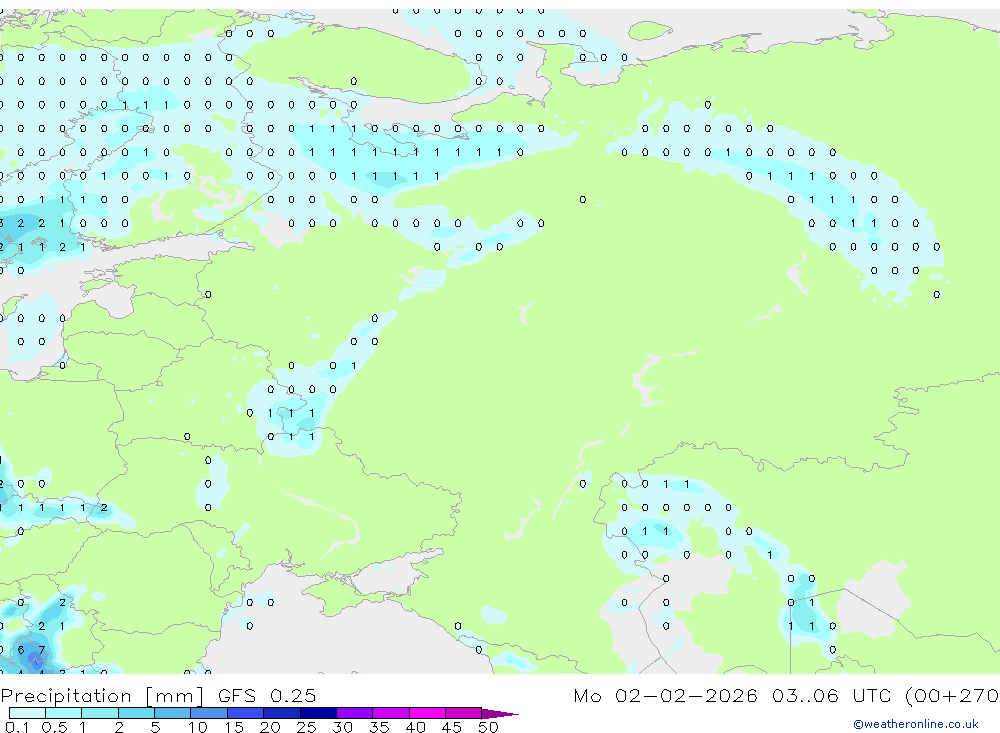1000x733 pixels.
Task: Click the 1–2 mm legend color box
Action: [x=100, y=713]
